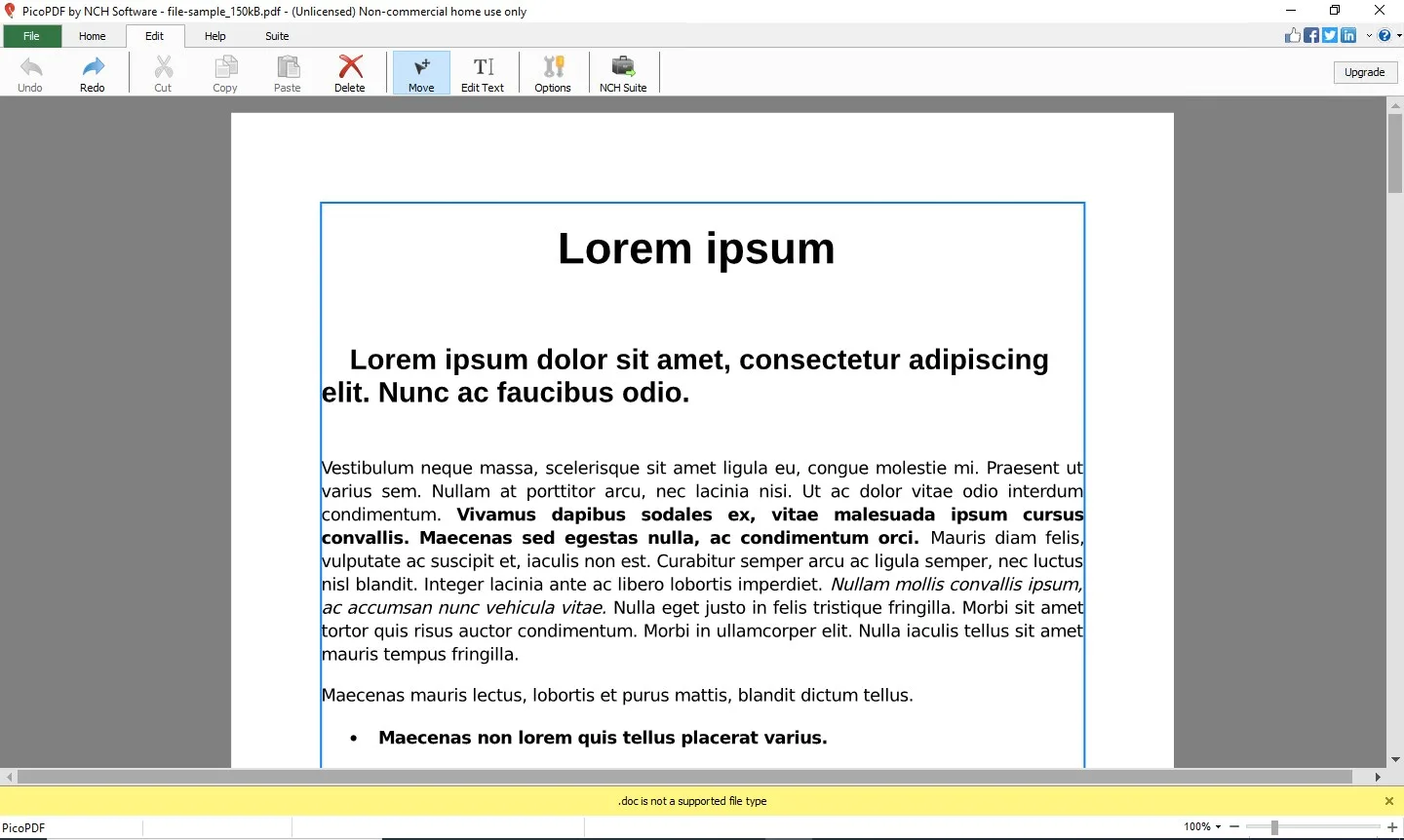1404x840 pixels.
Task: Expand the social sharing chevron
Action: [1369, 35]
